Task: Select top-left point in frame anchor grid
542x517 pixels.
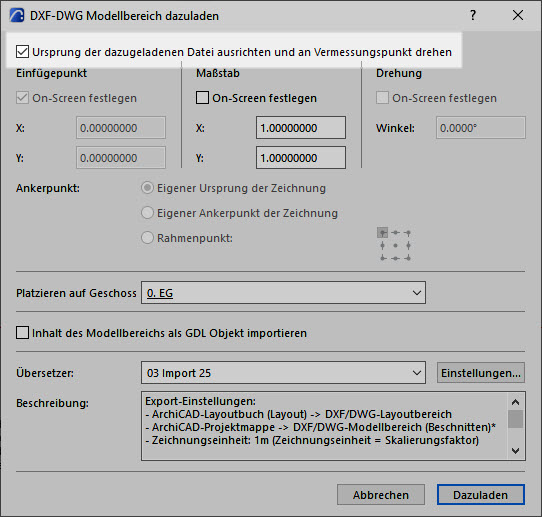Action: click(x=382, y=233)
